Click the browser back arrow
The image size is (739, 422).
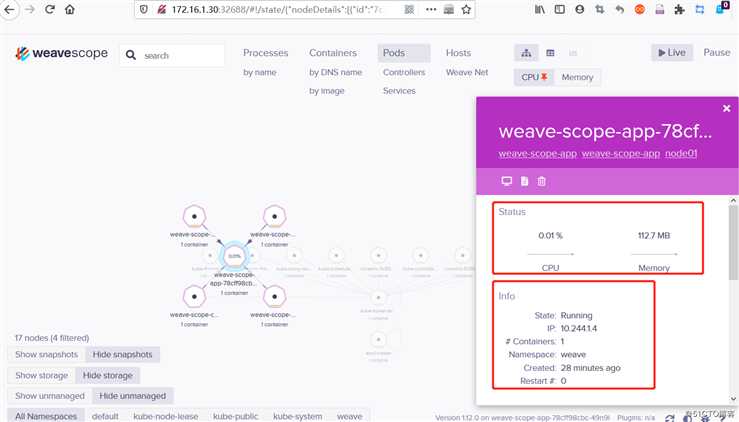9,9
